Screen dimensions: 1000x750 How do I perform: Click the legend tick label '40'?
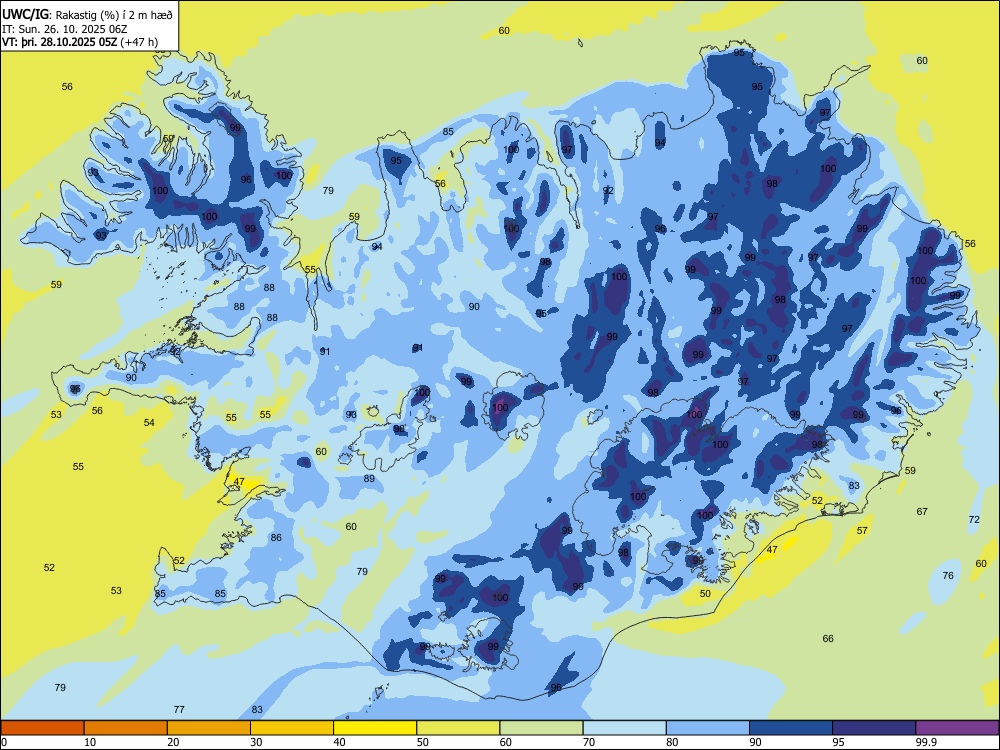[x=339, y=742]
